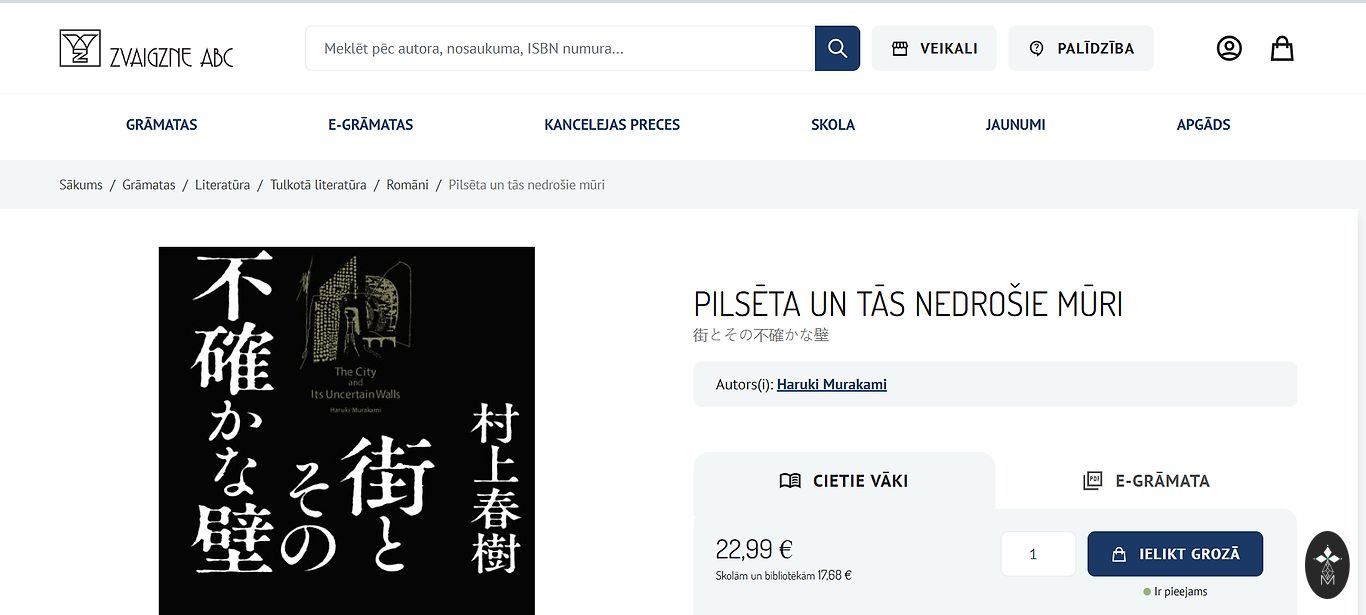Click the Ielikt grozā button
The image size is (1366, 615).
tap(1175, 554)
